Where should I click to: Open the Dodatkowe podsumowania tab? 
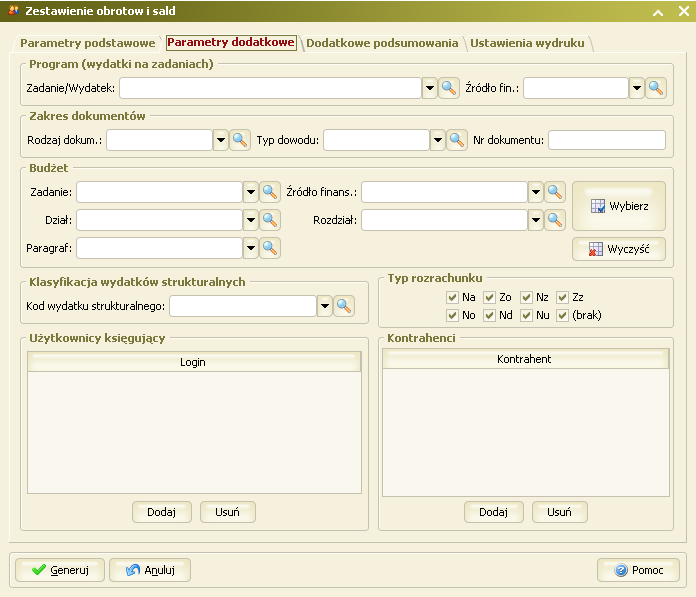coord(382,43)
